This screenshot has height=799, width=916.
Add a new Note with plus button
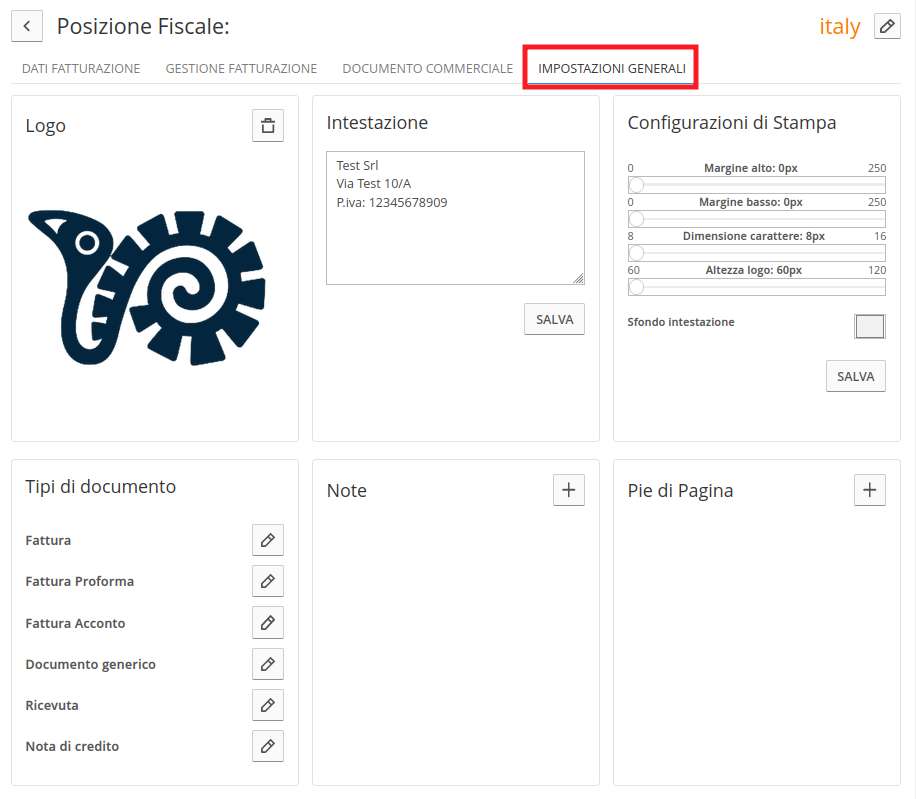coord(568,490)
